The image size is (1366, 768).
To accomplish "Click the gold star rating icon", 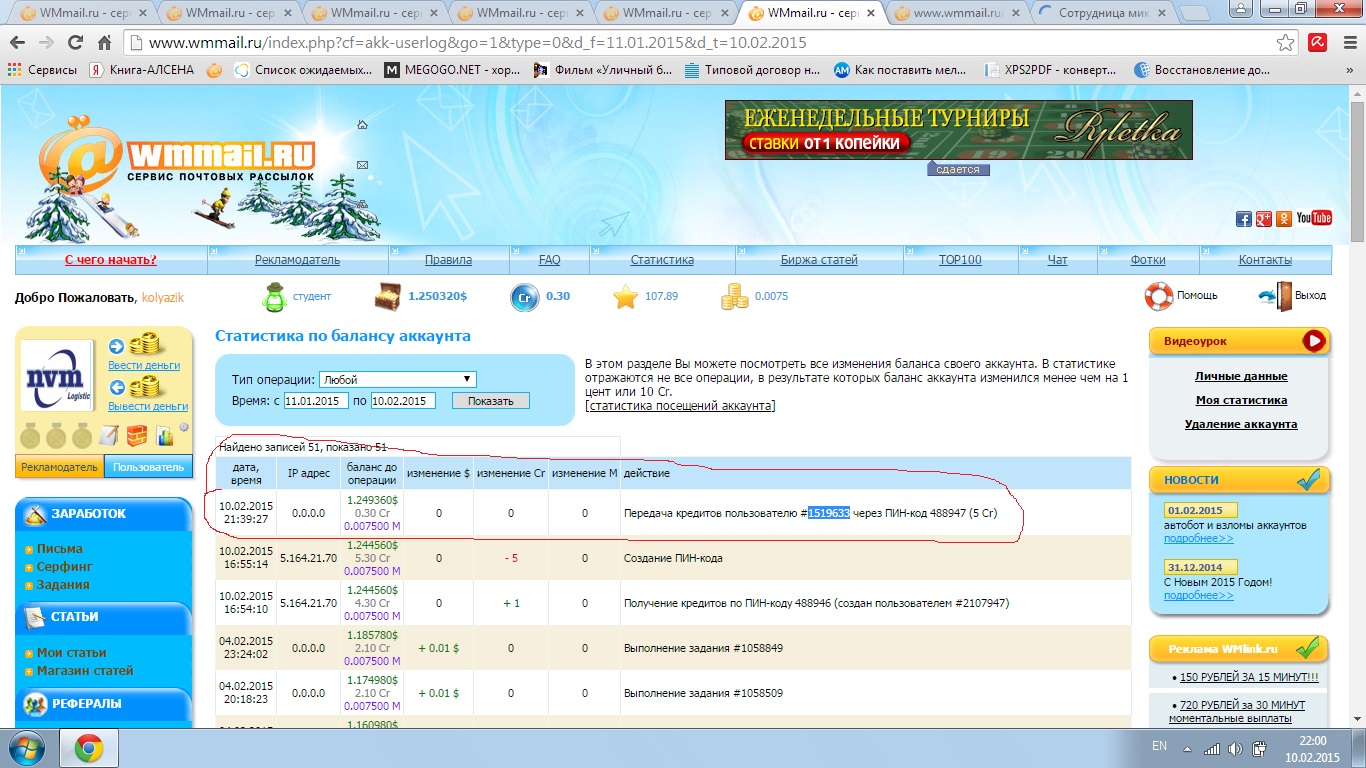I will click(626, 297).
